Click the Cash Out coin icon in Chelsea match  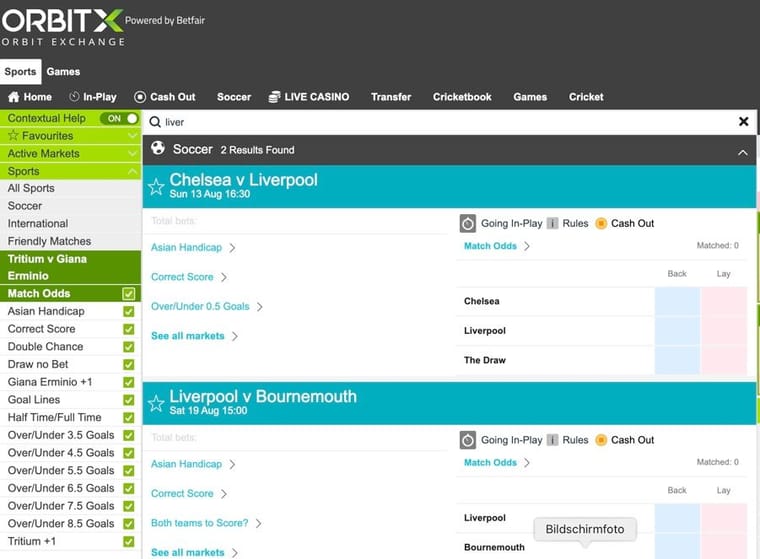(601, 224)
